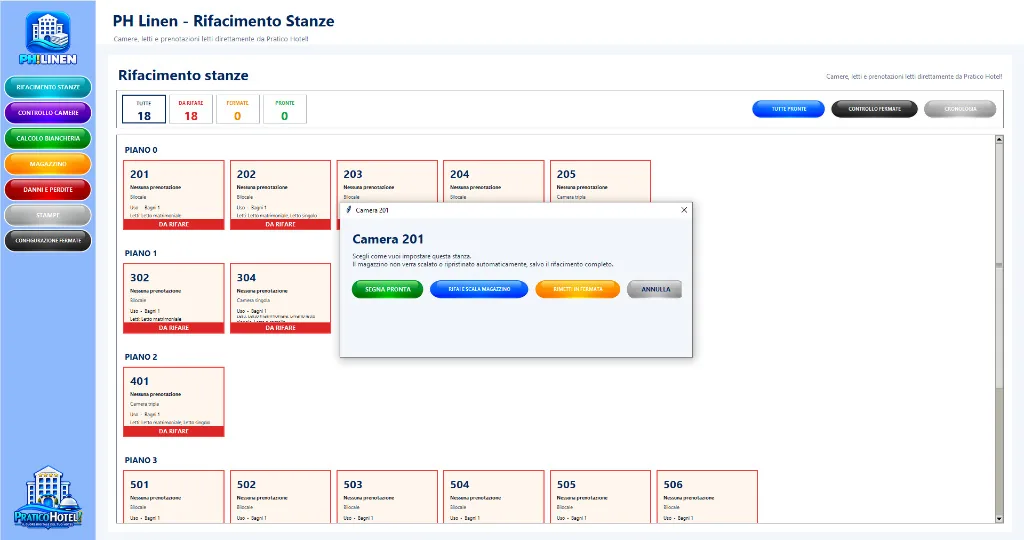Click the PIANO 0 heading
The image size is (1024, 540).
point(141,150)
